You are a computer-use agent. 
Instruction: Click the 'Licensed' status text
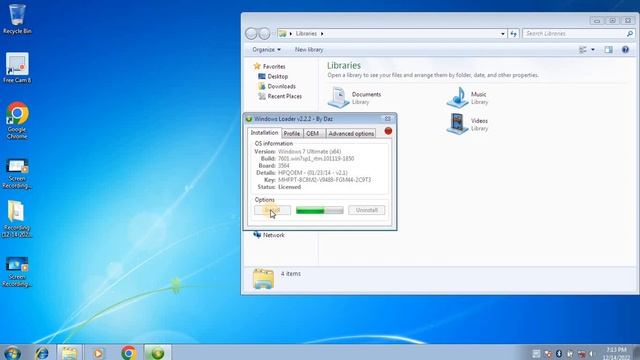click(x=289, y=187)
